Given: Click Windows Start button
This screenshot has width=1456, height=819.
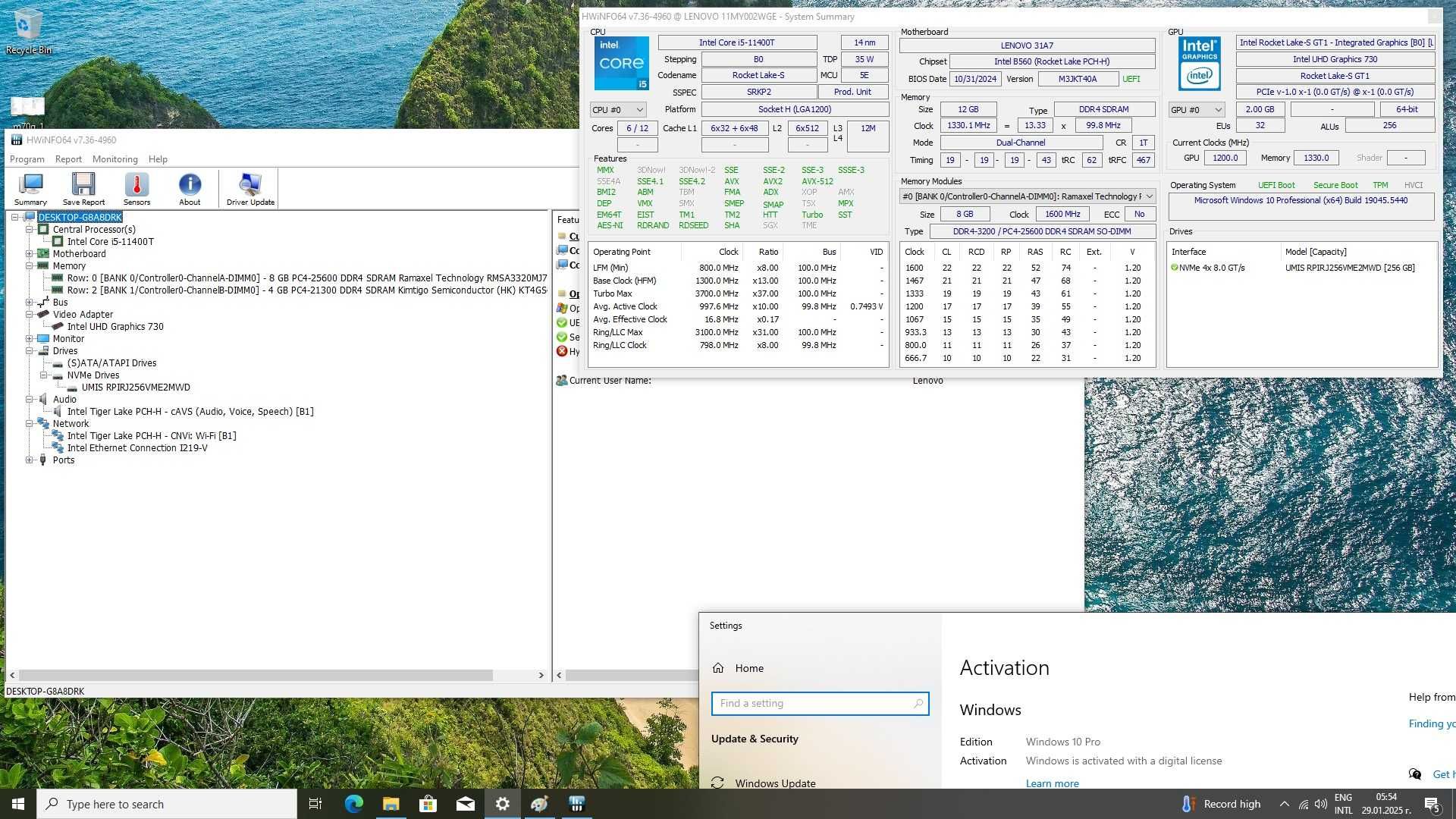Looking at the screenshot, I should click(18, 804).
